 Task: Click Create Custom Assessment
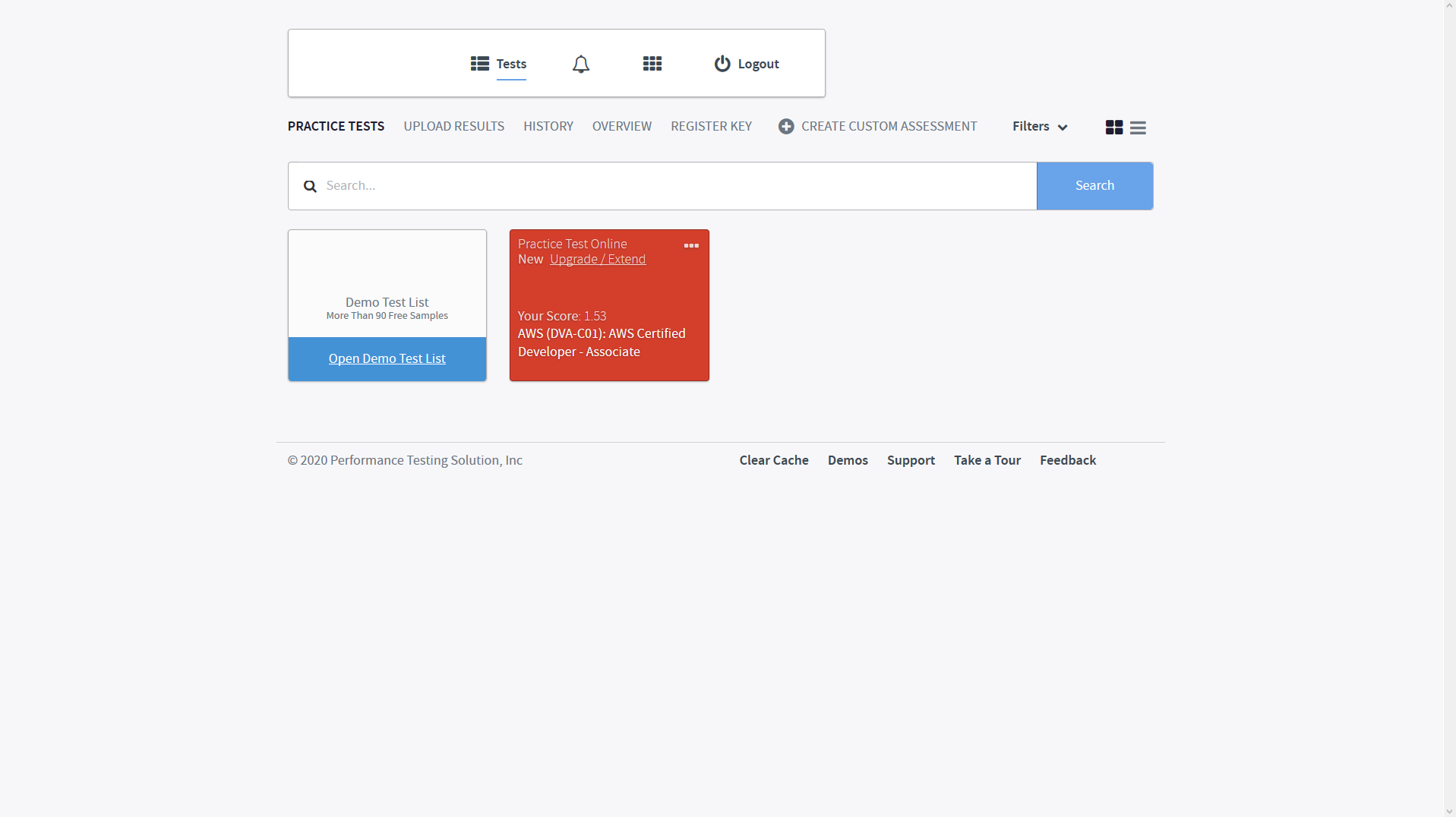tap(889, 126)
